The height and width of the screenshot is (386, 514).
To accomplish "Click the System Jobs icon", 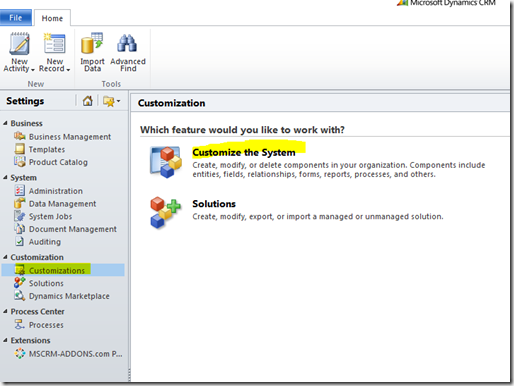I will tap(20, 216).
